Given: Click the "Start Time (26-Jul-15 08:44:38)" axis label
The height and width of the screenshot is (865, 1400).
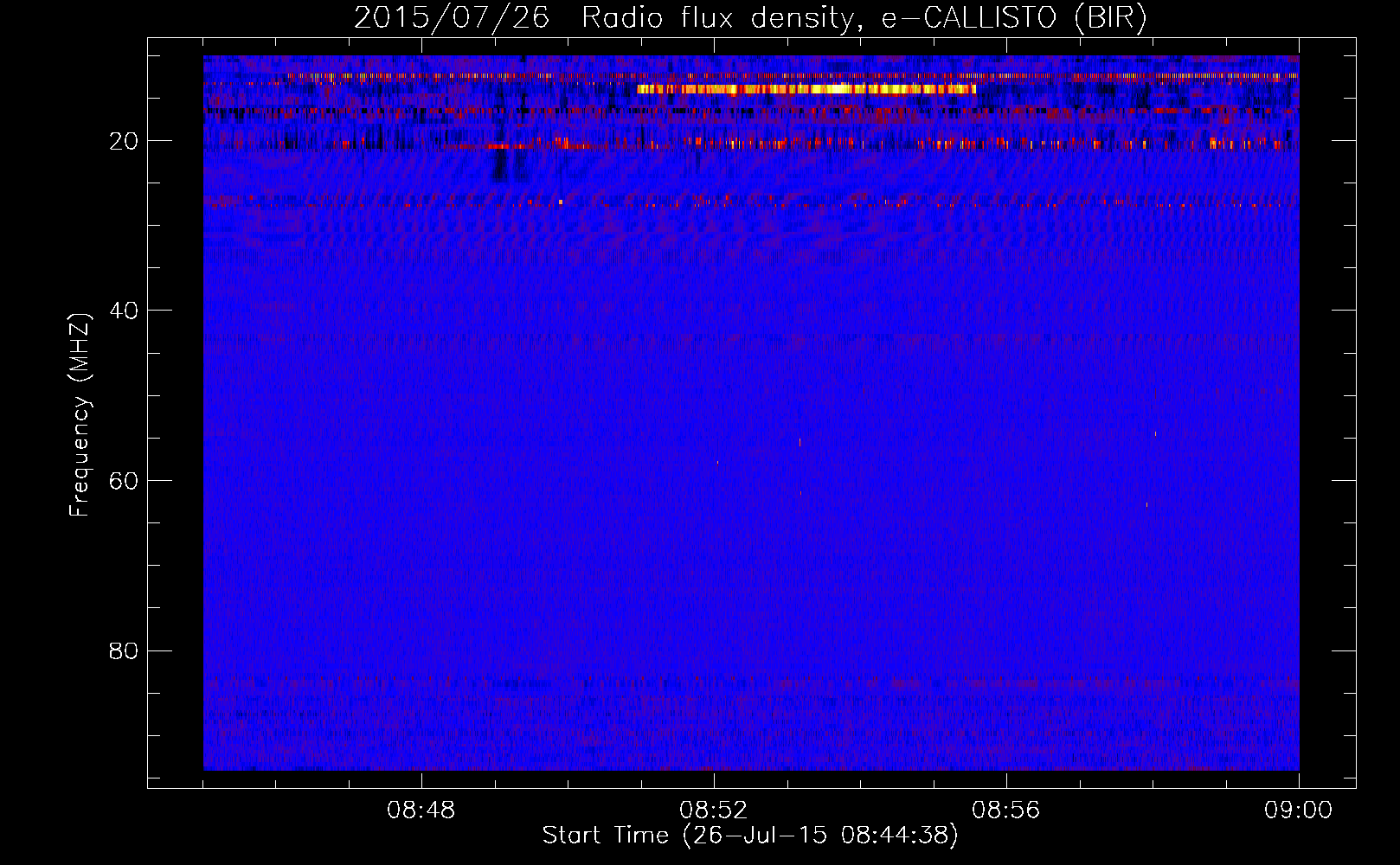Looking at the screenshot, I should point(750,836).
